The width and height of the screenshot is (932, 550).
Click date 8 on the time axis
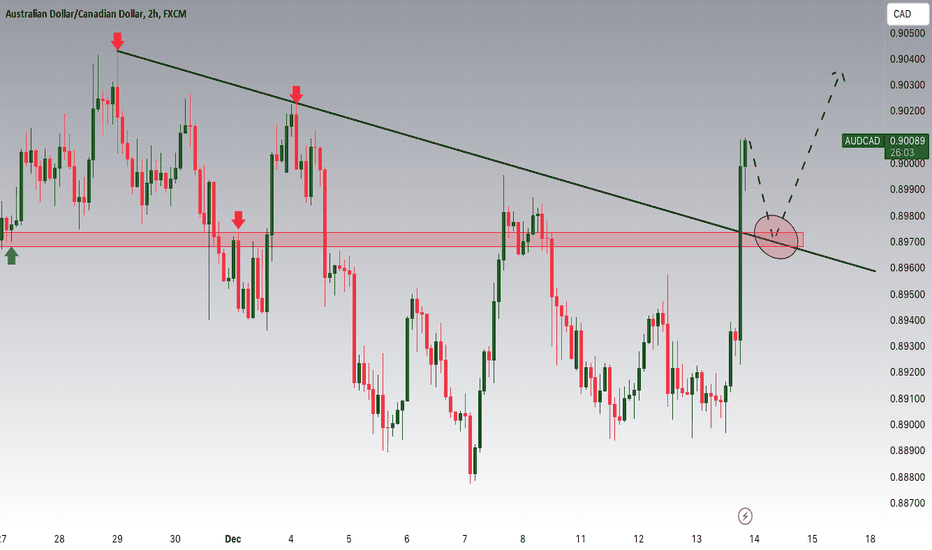(x=522, y=539)
